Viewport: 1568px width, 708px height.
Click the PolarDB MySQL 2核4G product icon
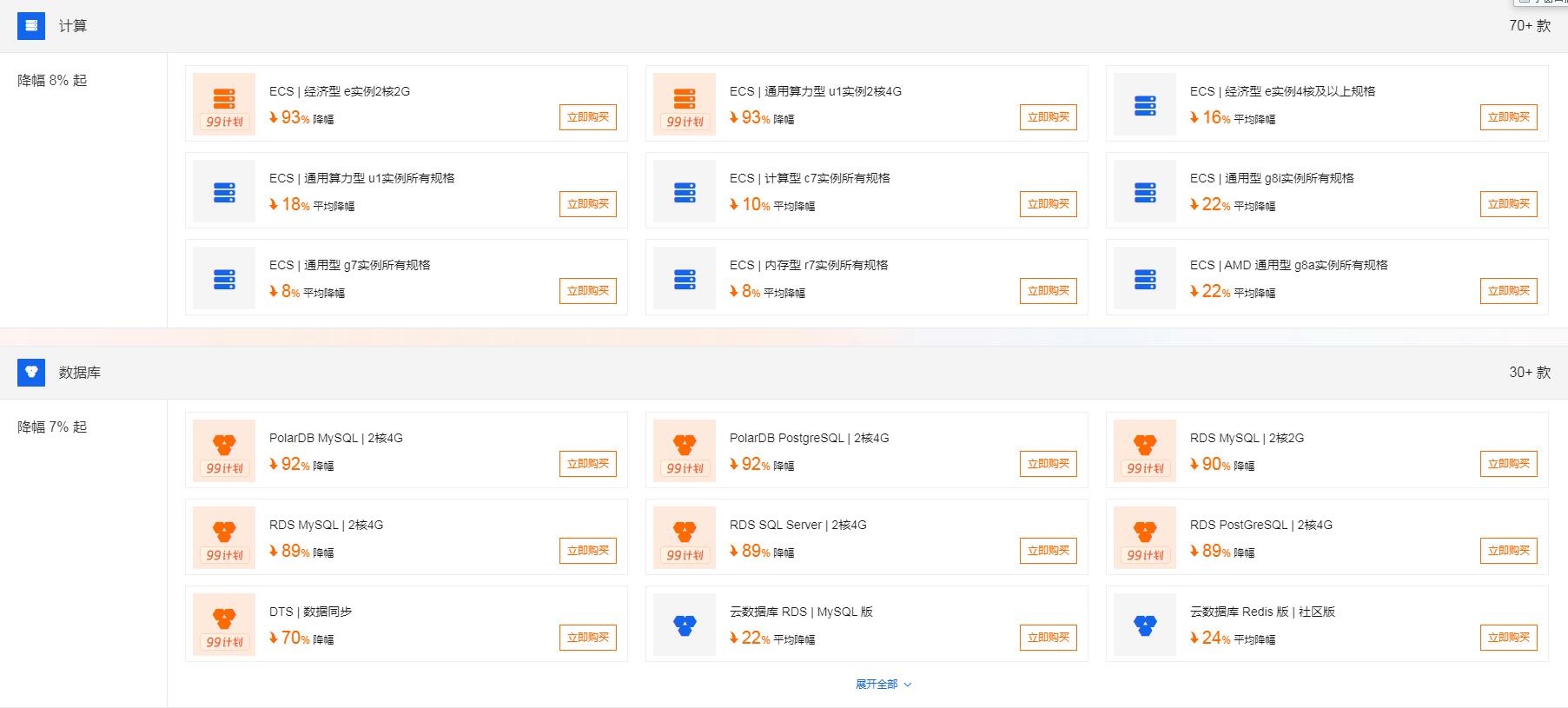(224, 450)
